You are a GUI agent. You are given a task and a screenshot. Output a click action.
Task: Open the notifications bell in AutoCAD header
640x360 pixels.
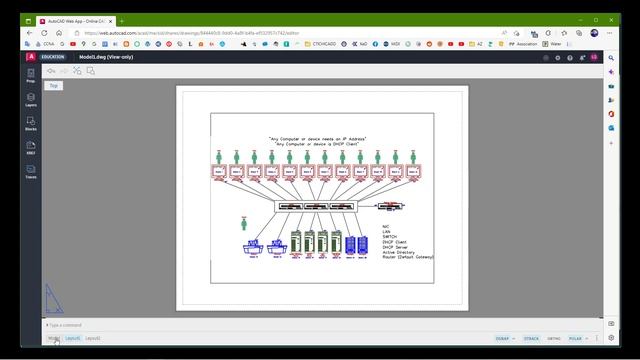(x=582, y=58)
